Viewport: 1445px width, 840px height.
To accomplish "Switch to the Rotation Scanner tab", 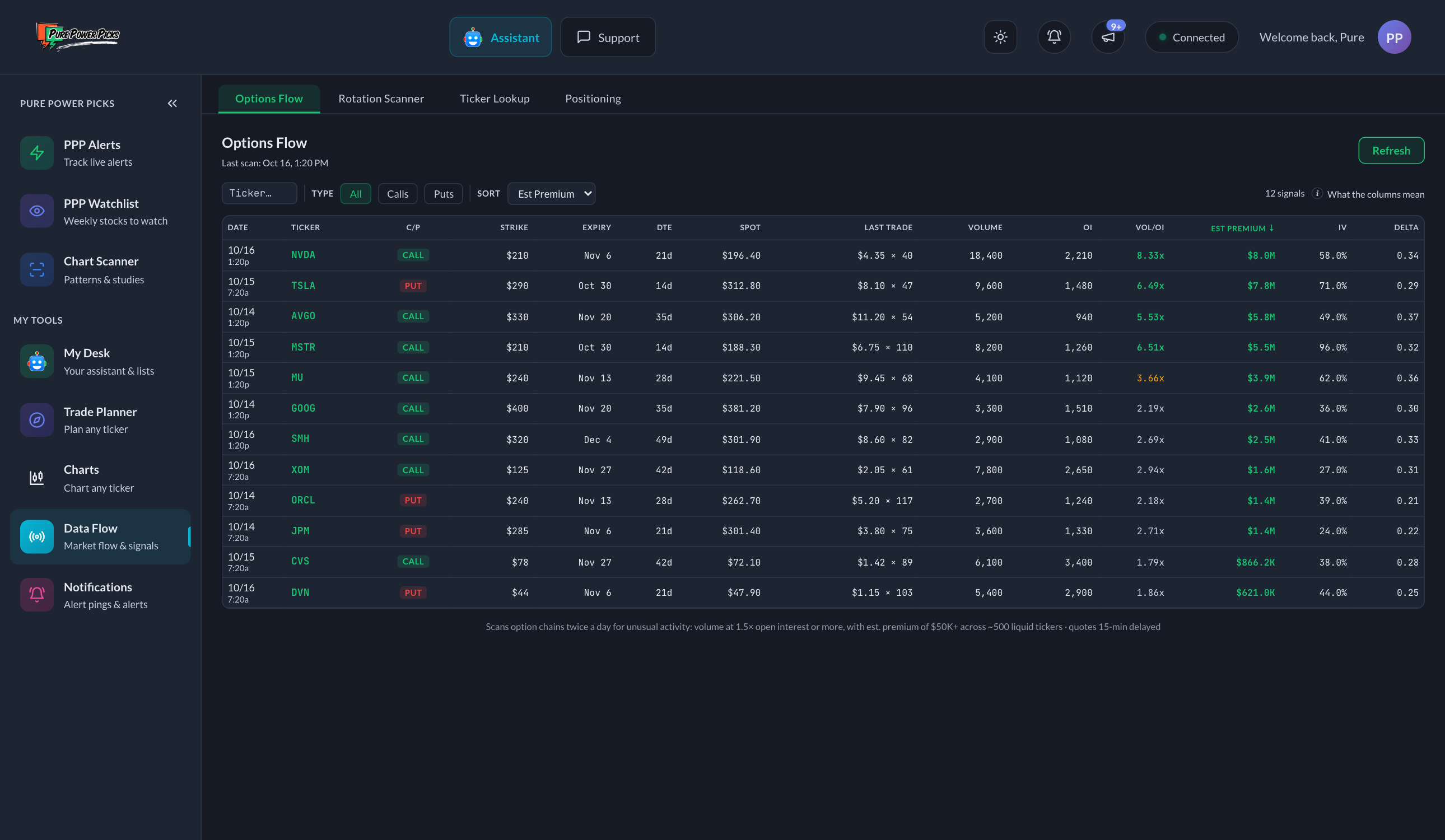I will click(381, 99).
